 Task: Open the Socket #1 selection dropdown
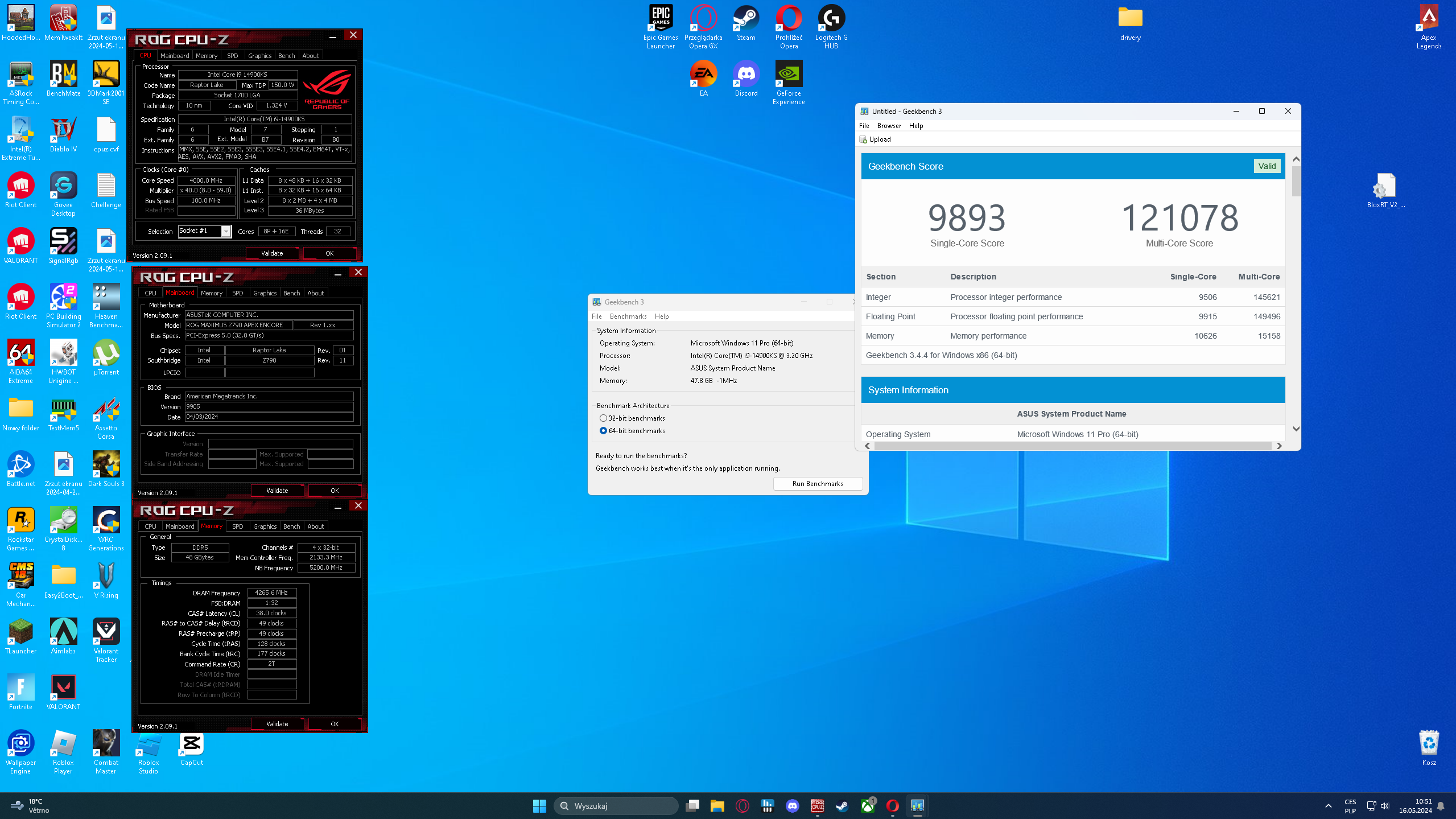(x=205, y=231)
